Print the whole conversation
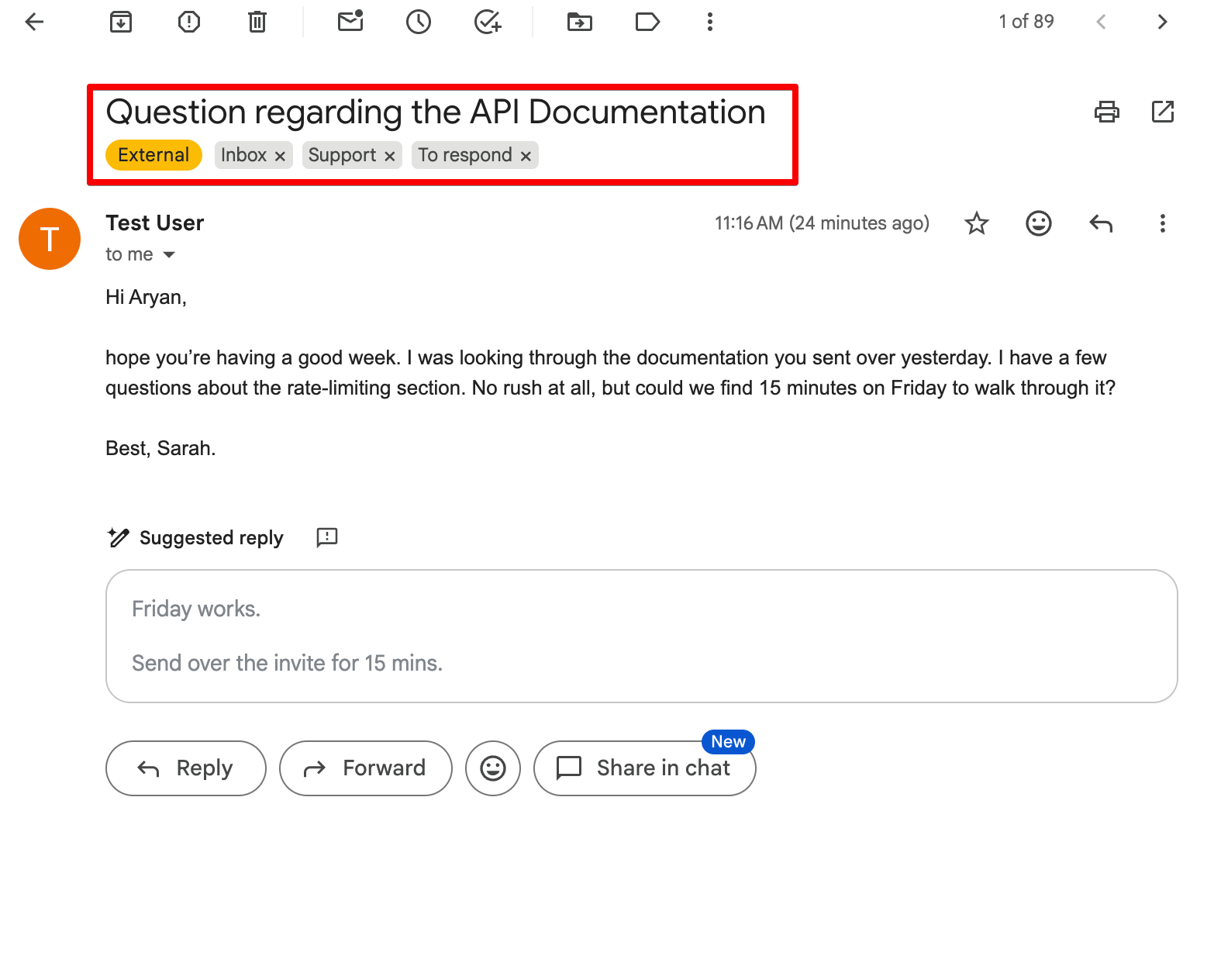Screen dimensions: 1214x980 tap(1107, 112)
